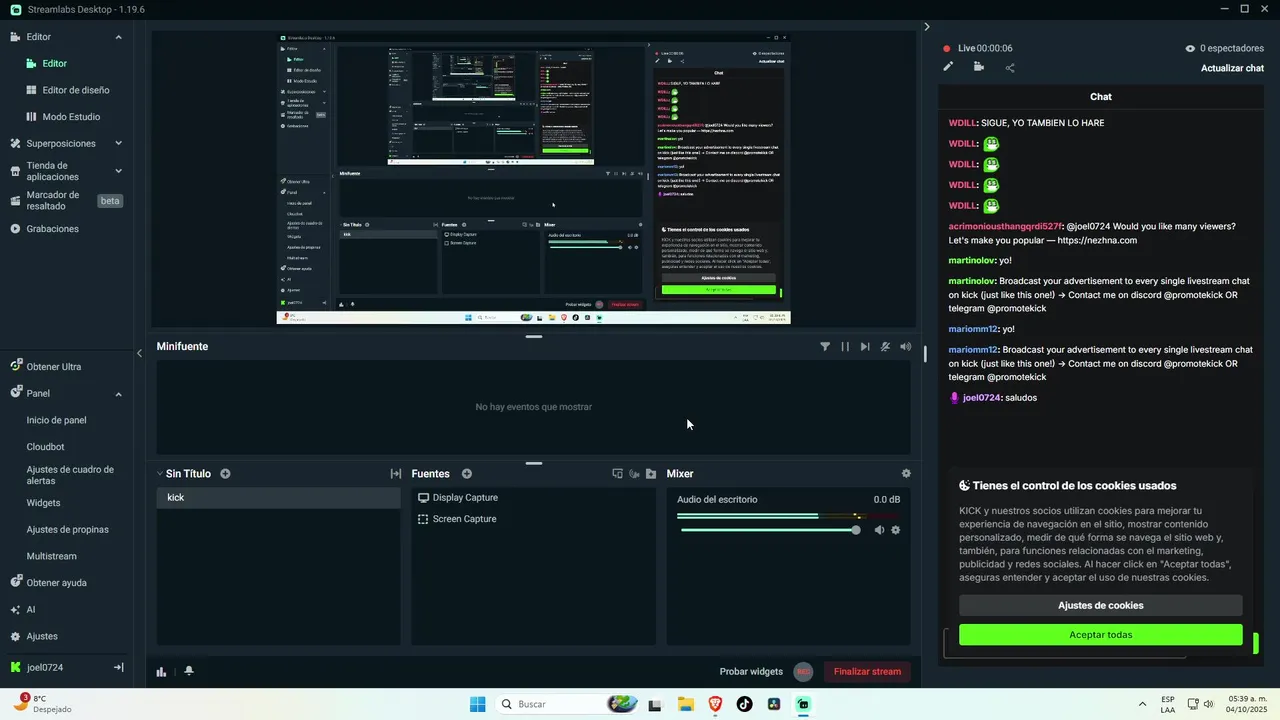Open Ajustes de propinas

click(x=67, y=529)
